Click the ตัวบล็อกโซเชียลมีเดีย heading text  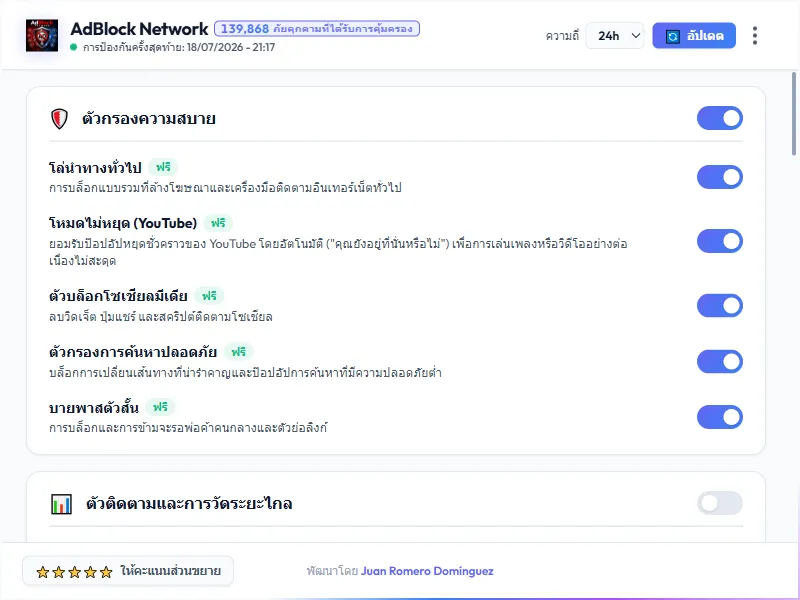coord(118,296)
